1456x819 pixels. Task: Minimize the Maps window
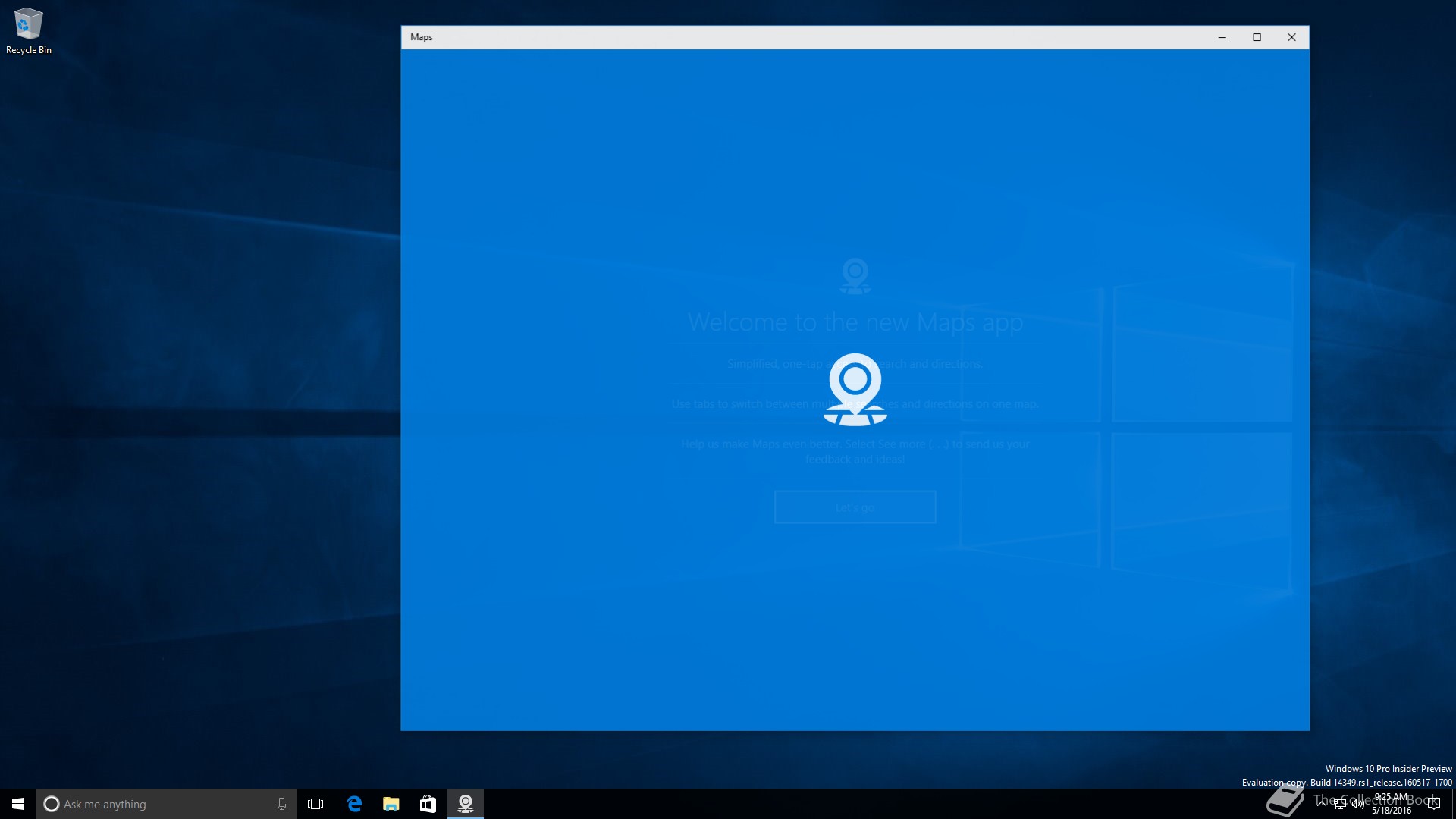click(x=1222, y=37)
